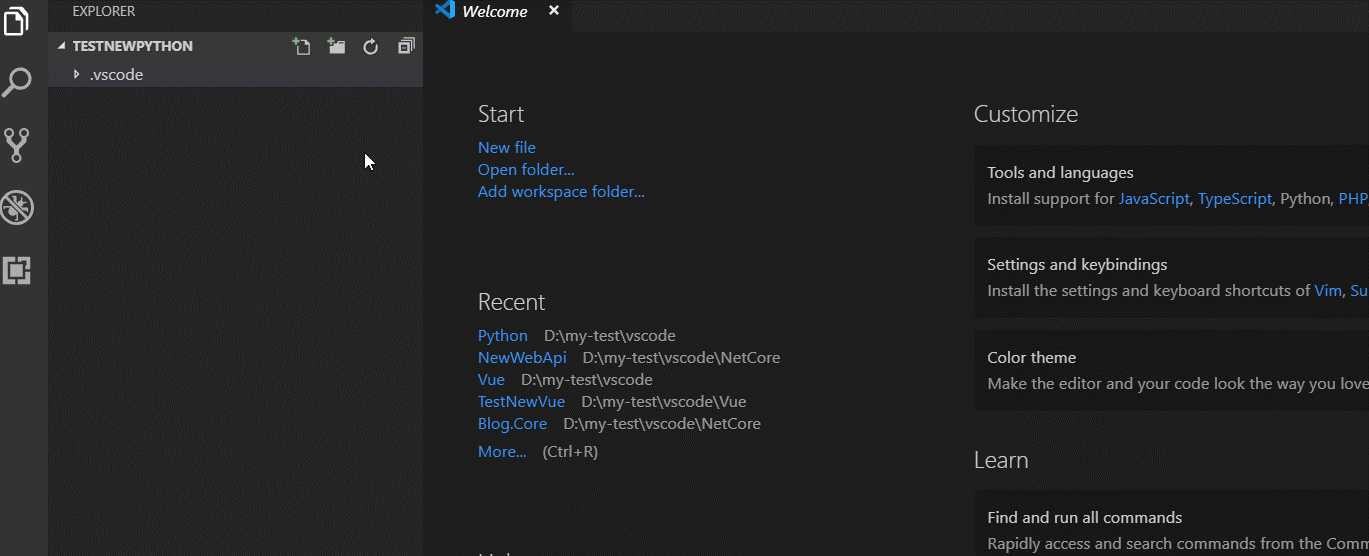Open Find and run all commands card
The image size is (1369, 556).
(x=1171, y=523)
